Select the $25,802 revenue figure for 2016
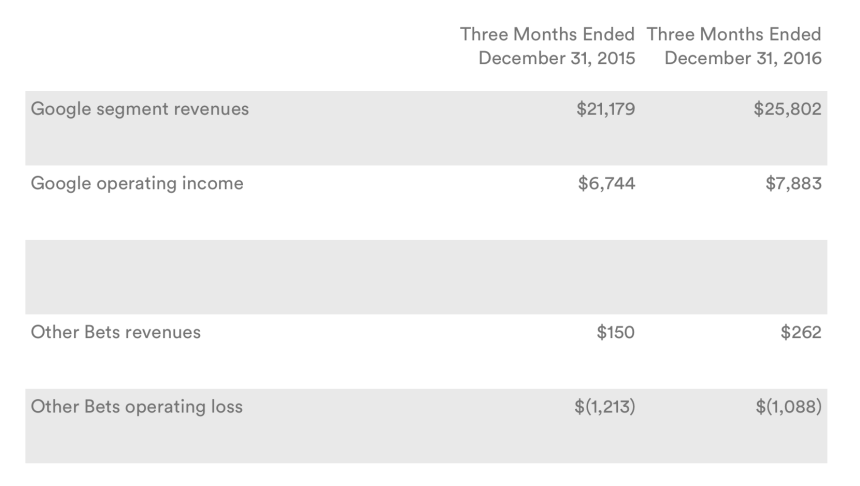The height and width of the screenshot is (486, 860). pos(787,109)
